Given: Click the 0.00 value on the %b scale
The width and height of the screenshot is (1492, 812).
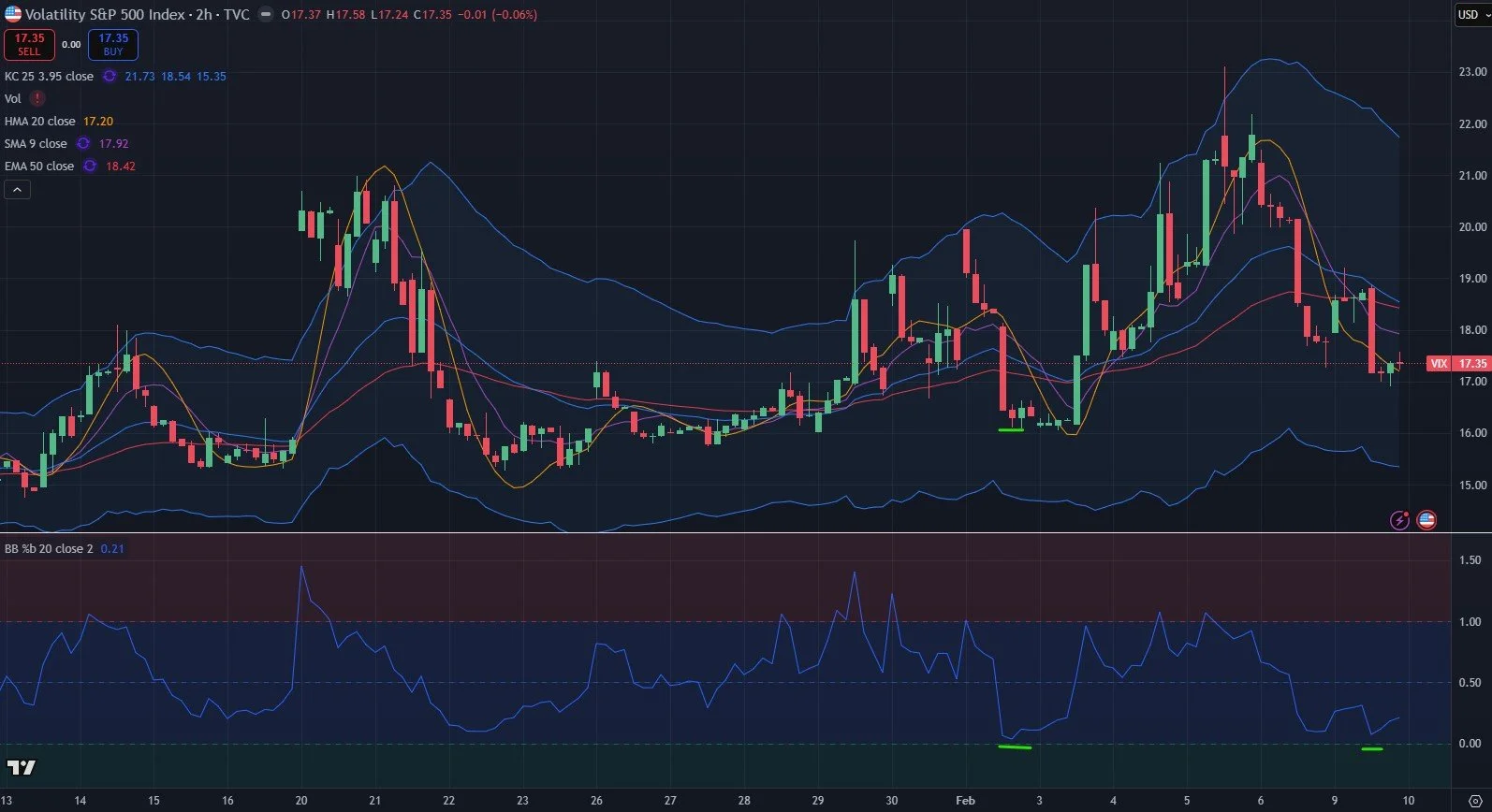Looking at the screenshot, I should click(x=1470, y=743).
